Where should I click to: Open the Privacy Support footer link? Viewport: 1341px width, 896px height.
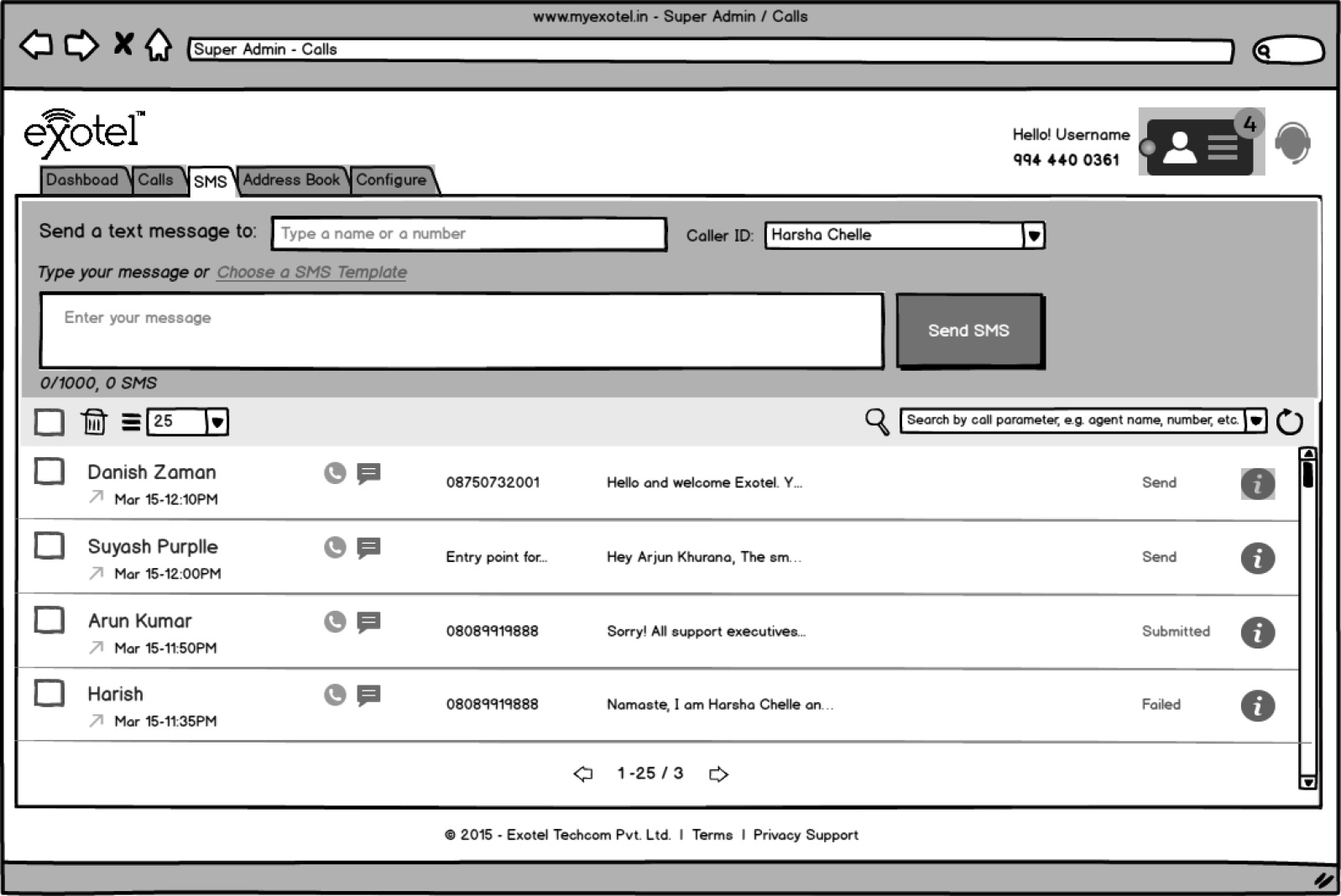tap(806, 835)
